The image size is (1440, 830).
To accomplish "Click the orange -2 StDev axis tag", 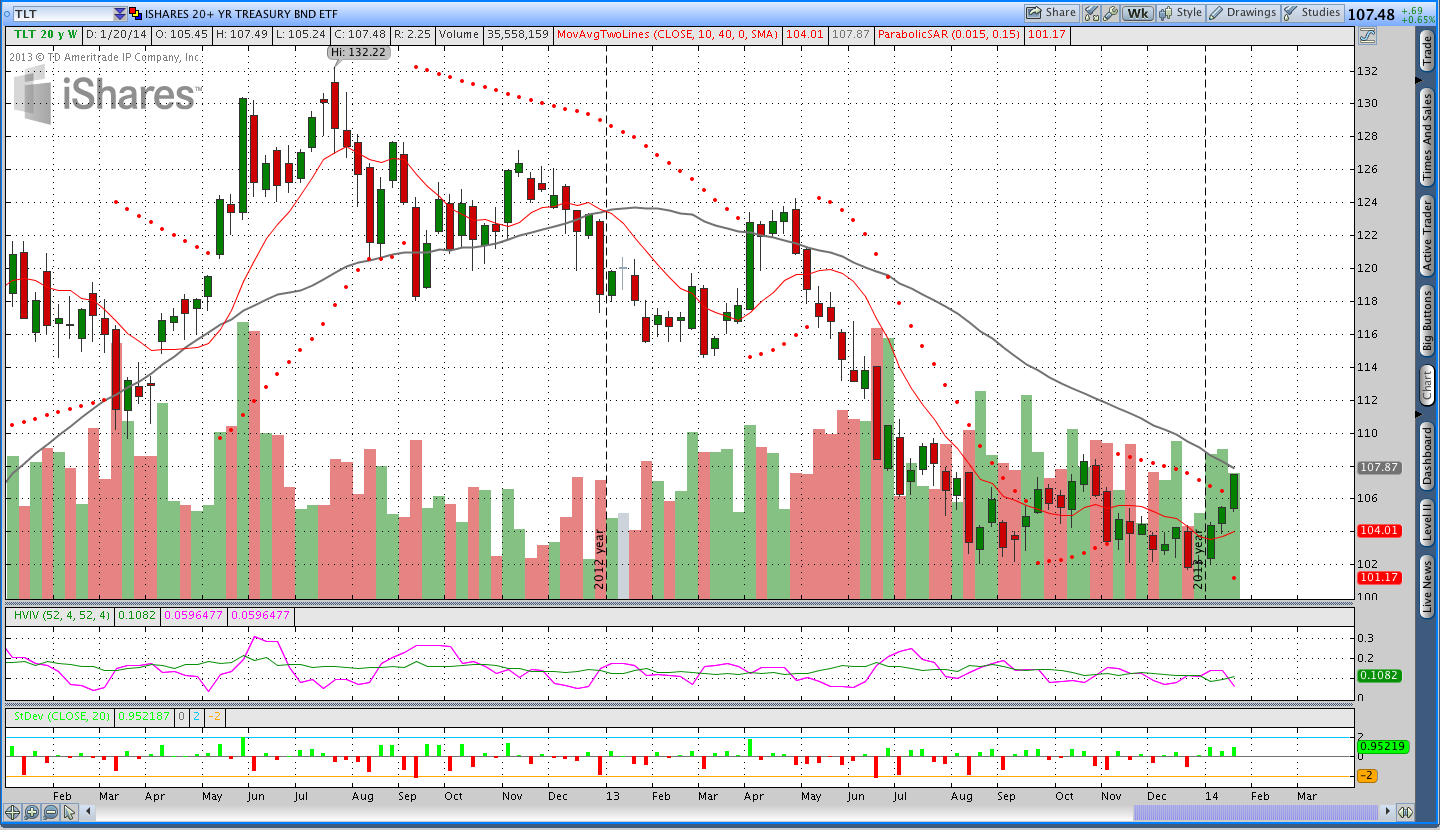I will tap(1367, 776).
